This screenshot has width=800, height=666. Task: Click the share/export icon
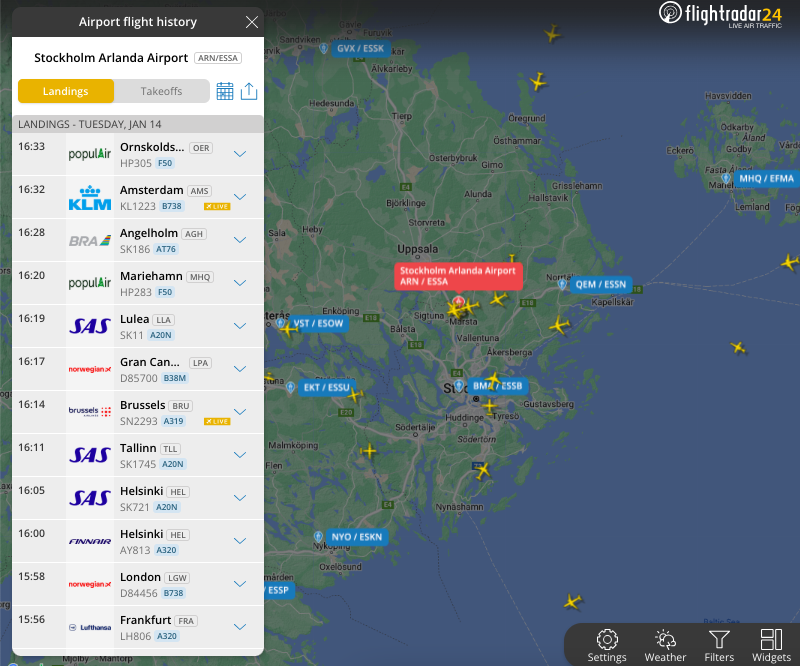[x=249, y=91]
